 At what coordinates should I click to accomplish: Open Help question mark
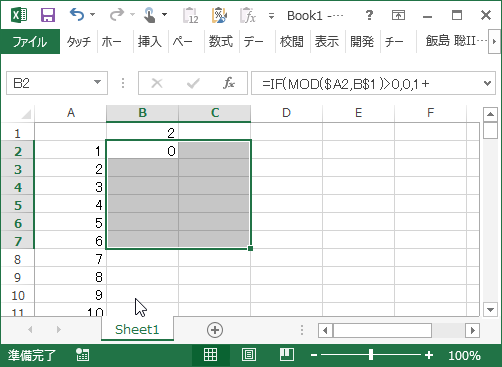coord(369,15)
